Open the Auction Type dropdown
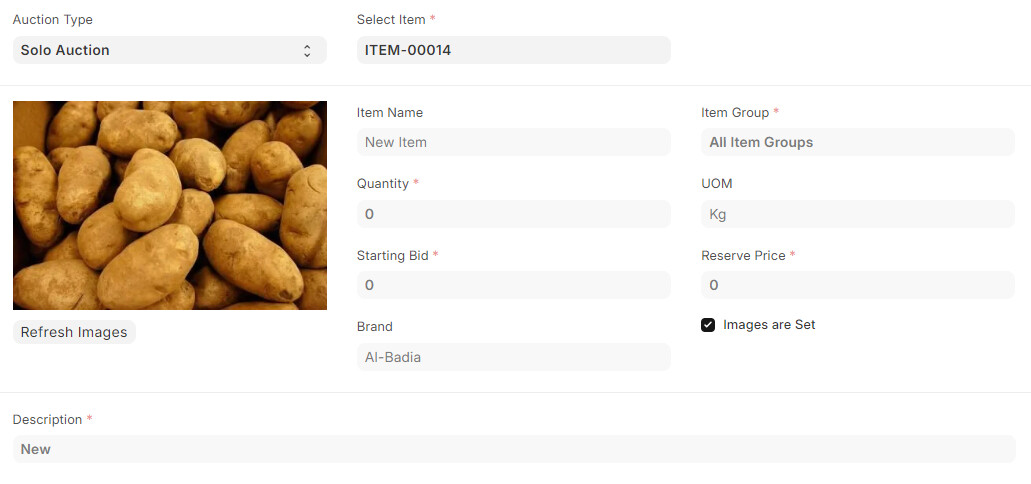The width and height of the screenshot is (1031, 484). [170, 50]
